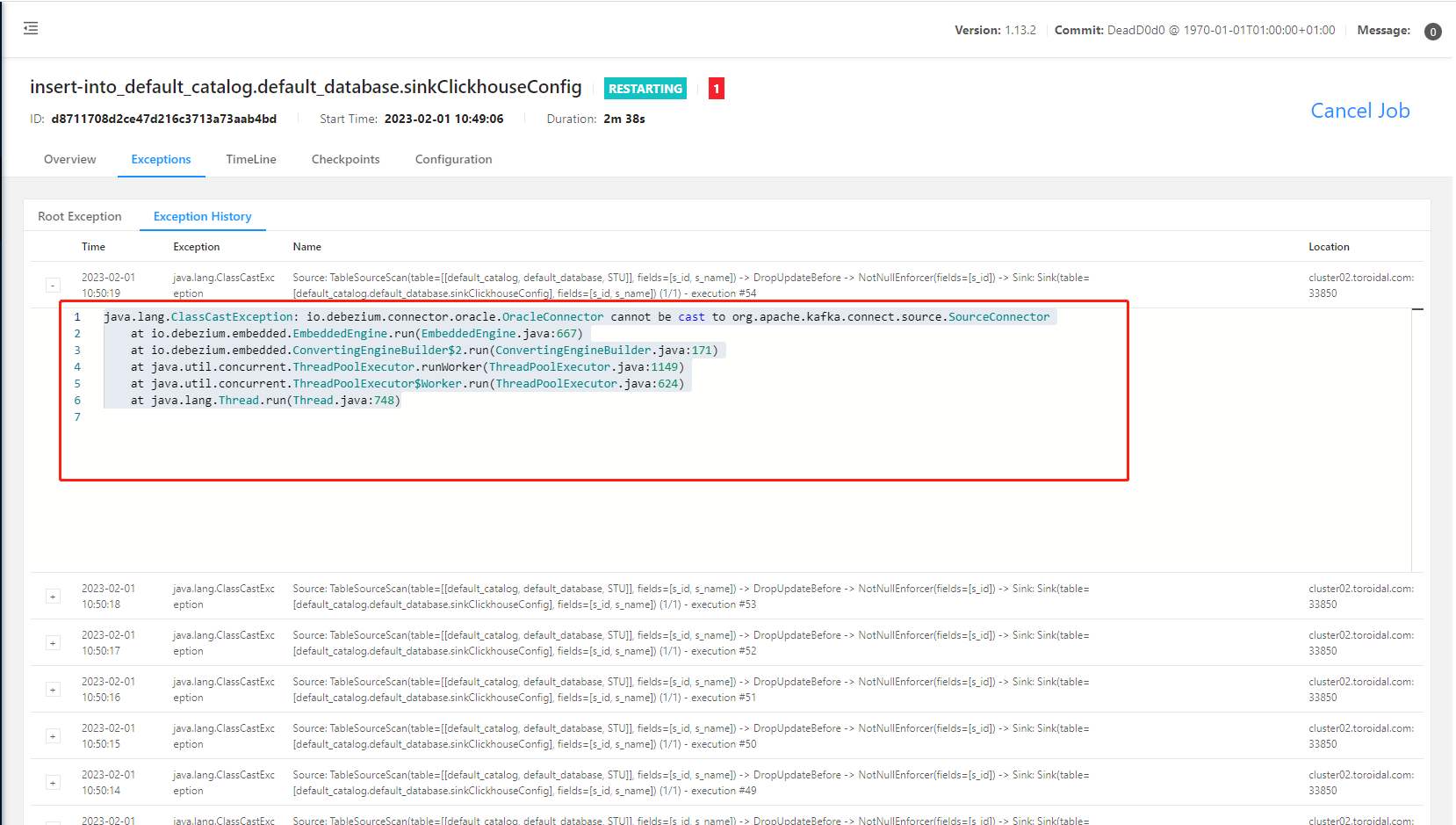Click the Version 1.13.2 text

(995, 30)
